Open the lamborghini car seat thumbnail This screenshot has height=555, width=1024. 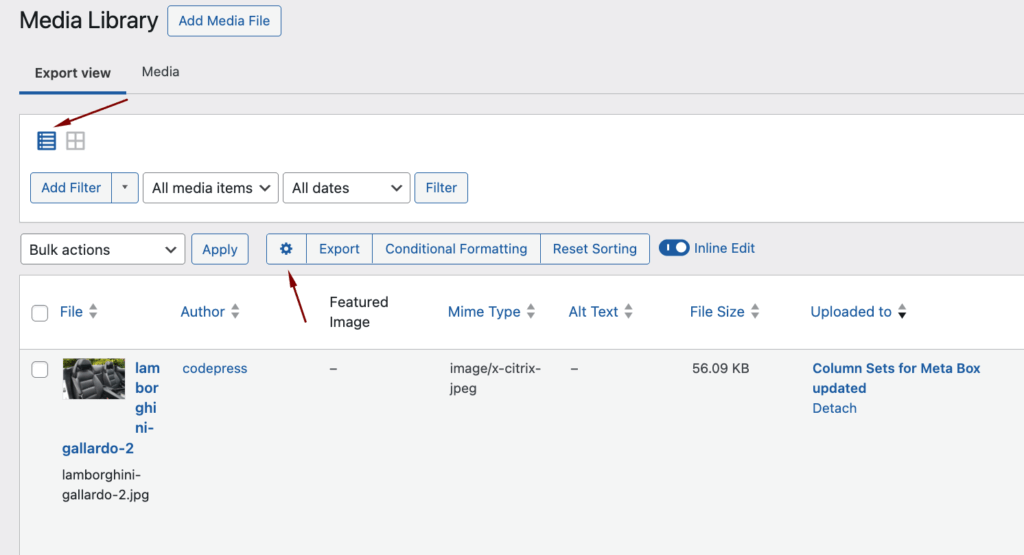click(x=94, y=379)
